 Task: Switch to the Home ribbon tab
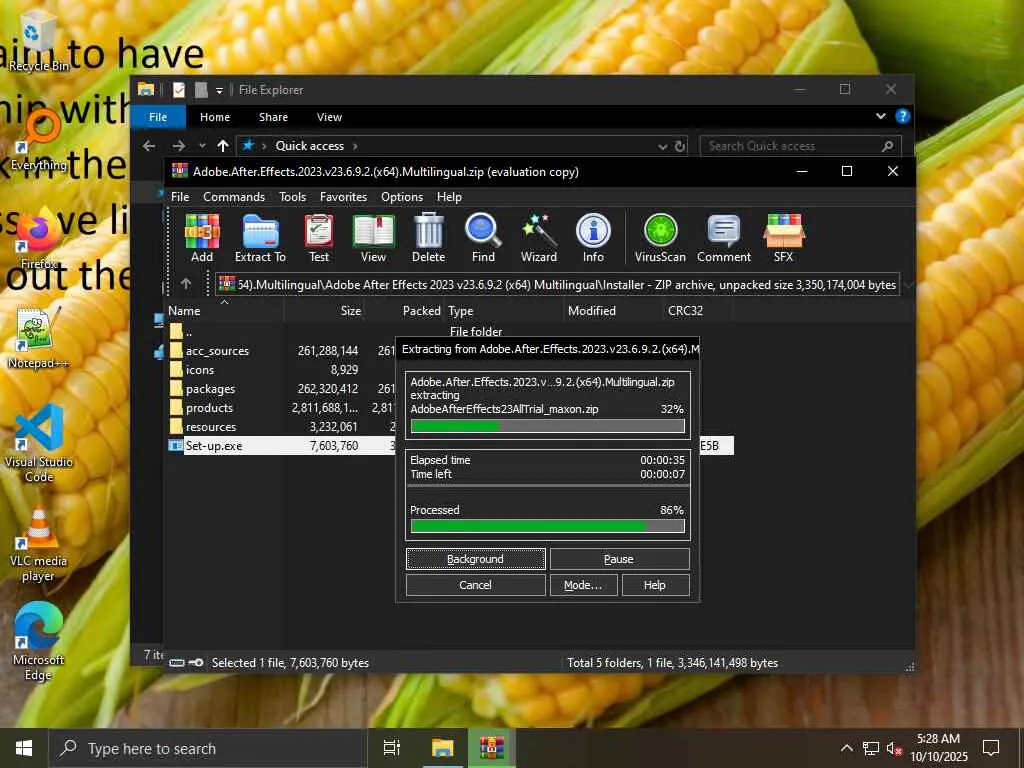[215, 117]
